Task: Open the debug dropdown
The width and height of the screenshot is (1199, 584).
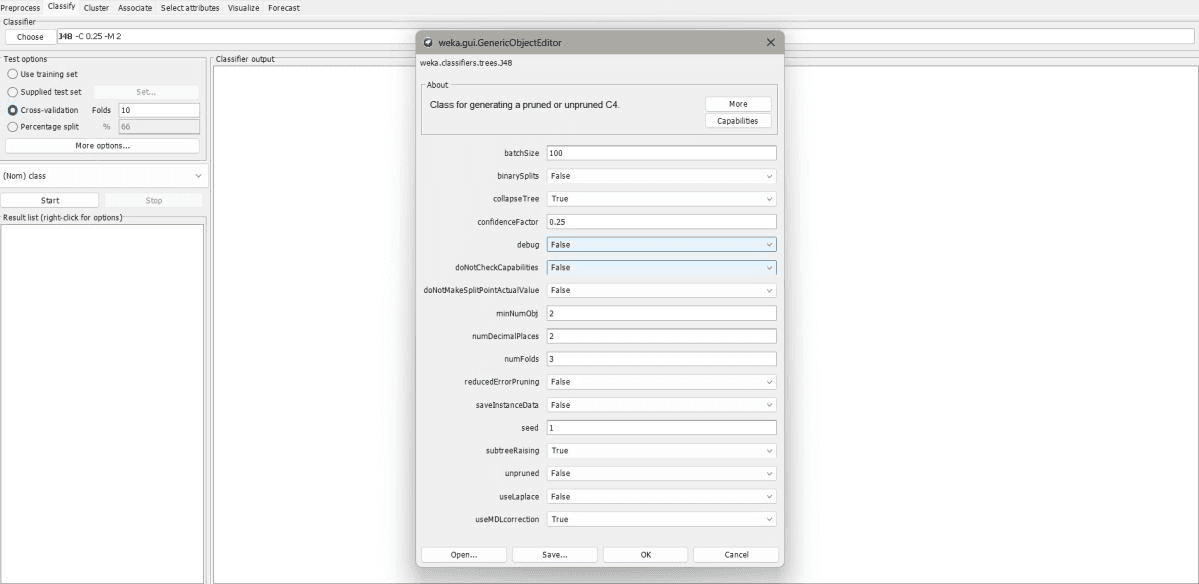Action: coord(661,245)
